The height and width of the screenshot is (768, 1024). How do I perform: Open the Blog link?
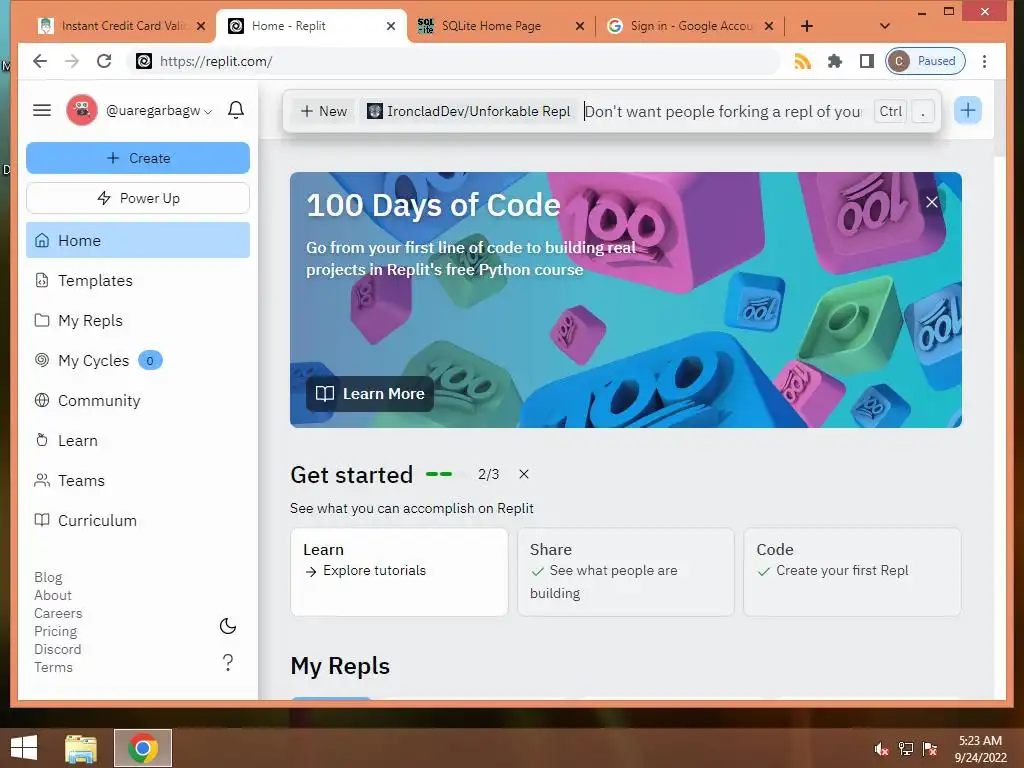[x=48, y=577]
